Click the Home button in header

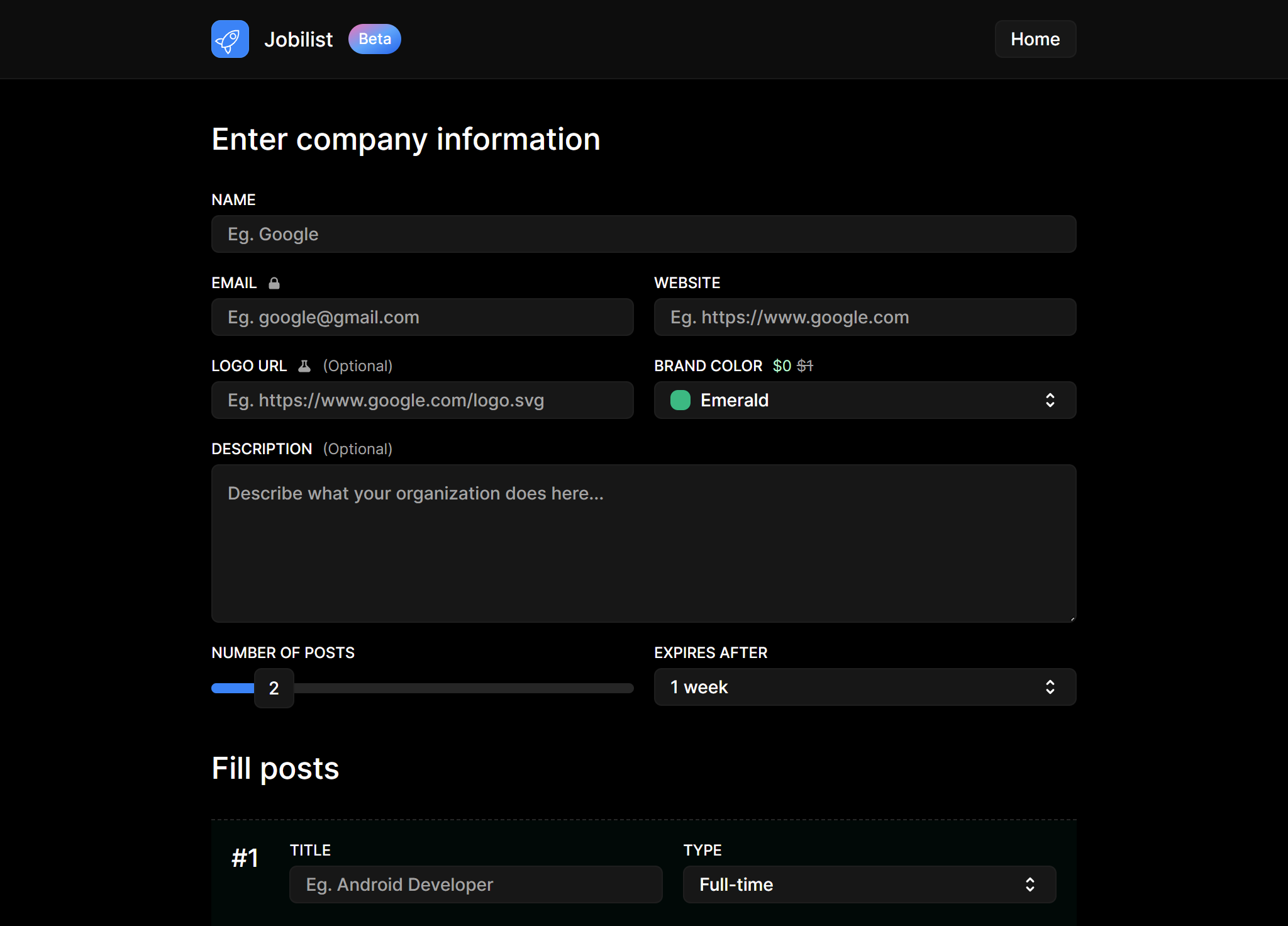point(1035,39)
